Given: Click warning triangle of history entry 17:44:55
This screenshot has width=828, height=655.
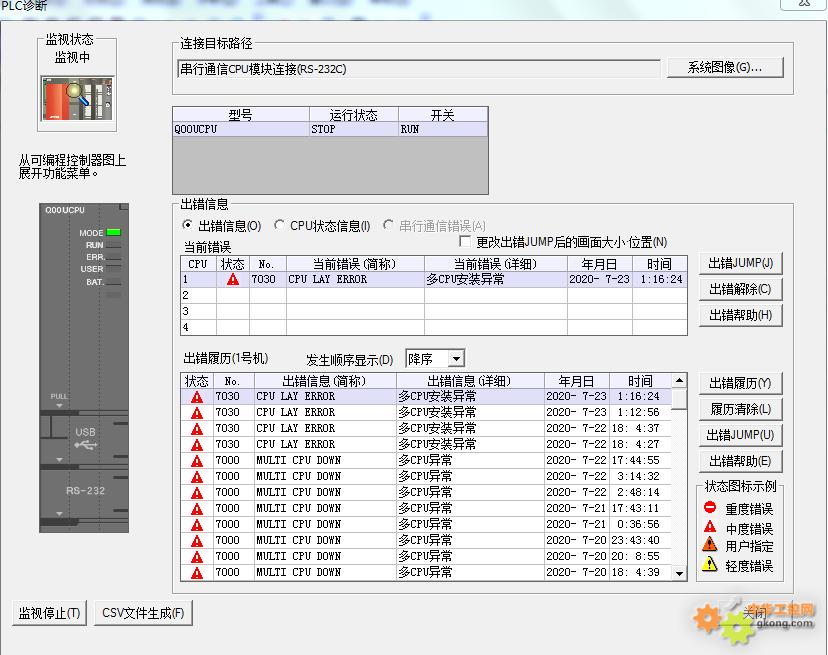Looking at the screenshot, I should tap(197, 461).
